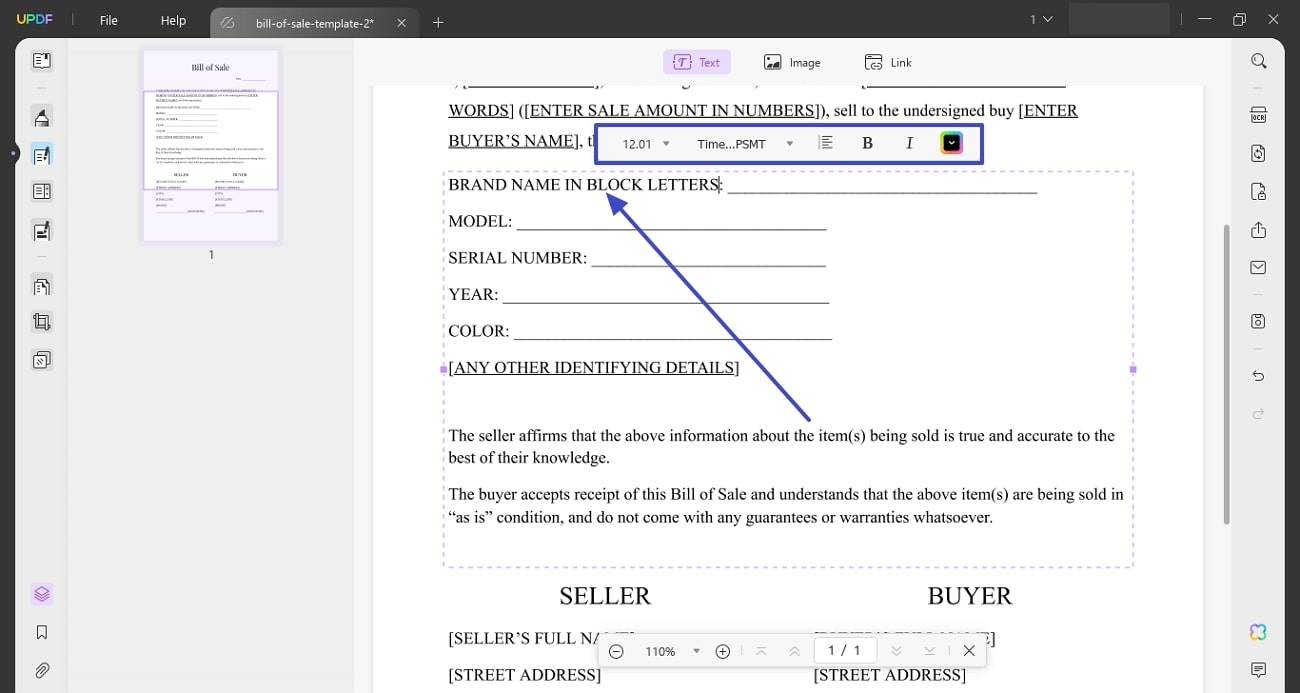Zoom out with the minus icon
Screen dimensions: 1300x693
(x=616, y=651)
